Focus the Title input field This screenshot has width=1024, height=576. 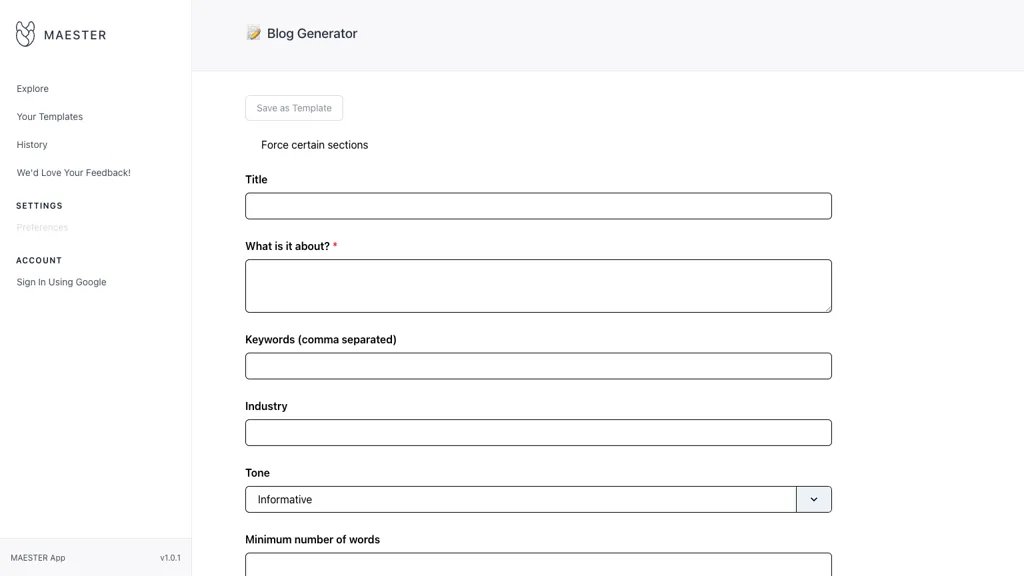(x=538, y=206)
